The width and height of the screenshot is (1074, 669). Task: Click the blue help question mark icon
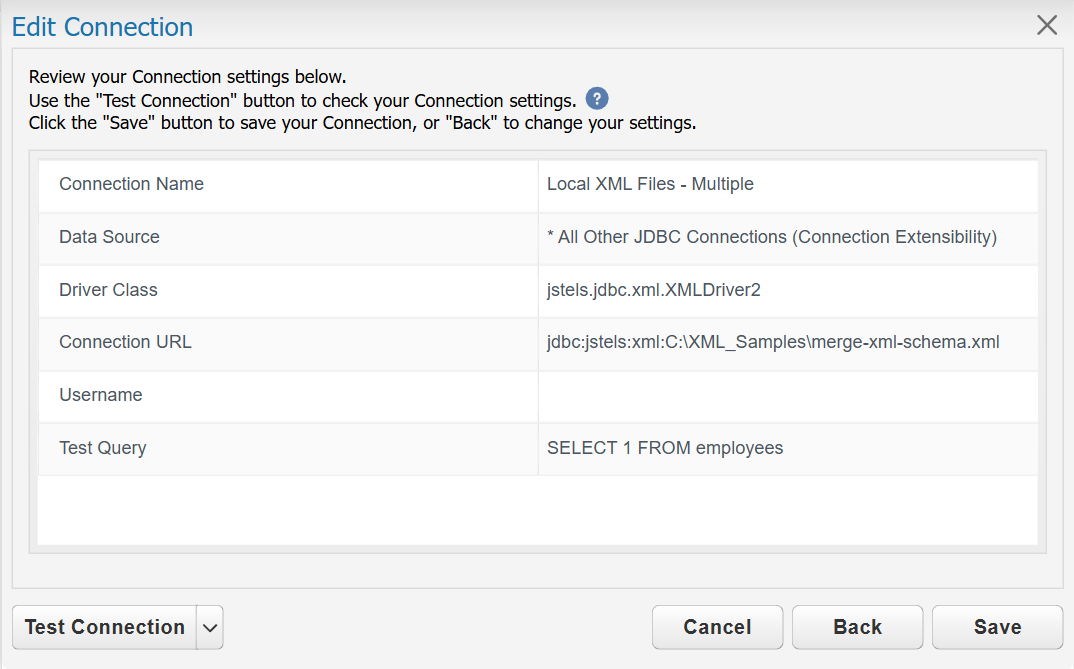(x=597, y=99)
